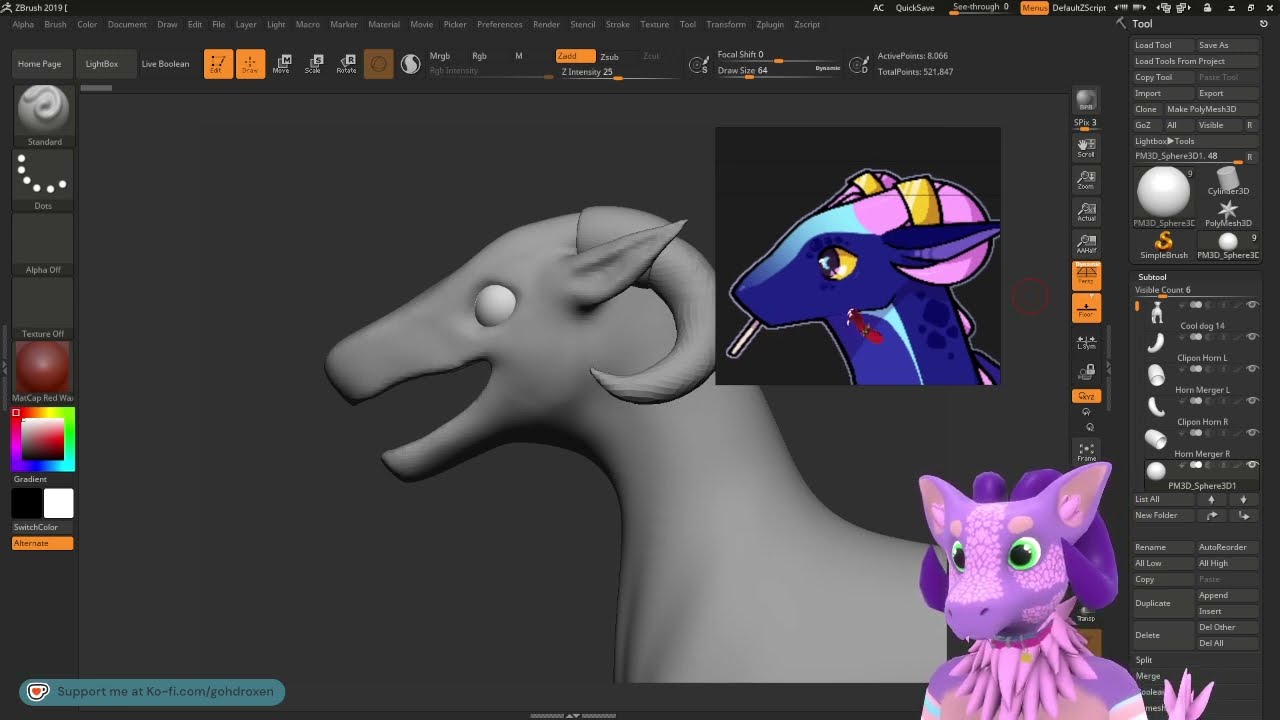Click the Rename subtool button
This screenshot has height=720, width=1280.
1164,547
